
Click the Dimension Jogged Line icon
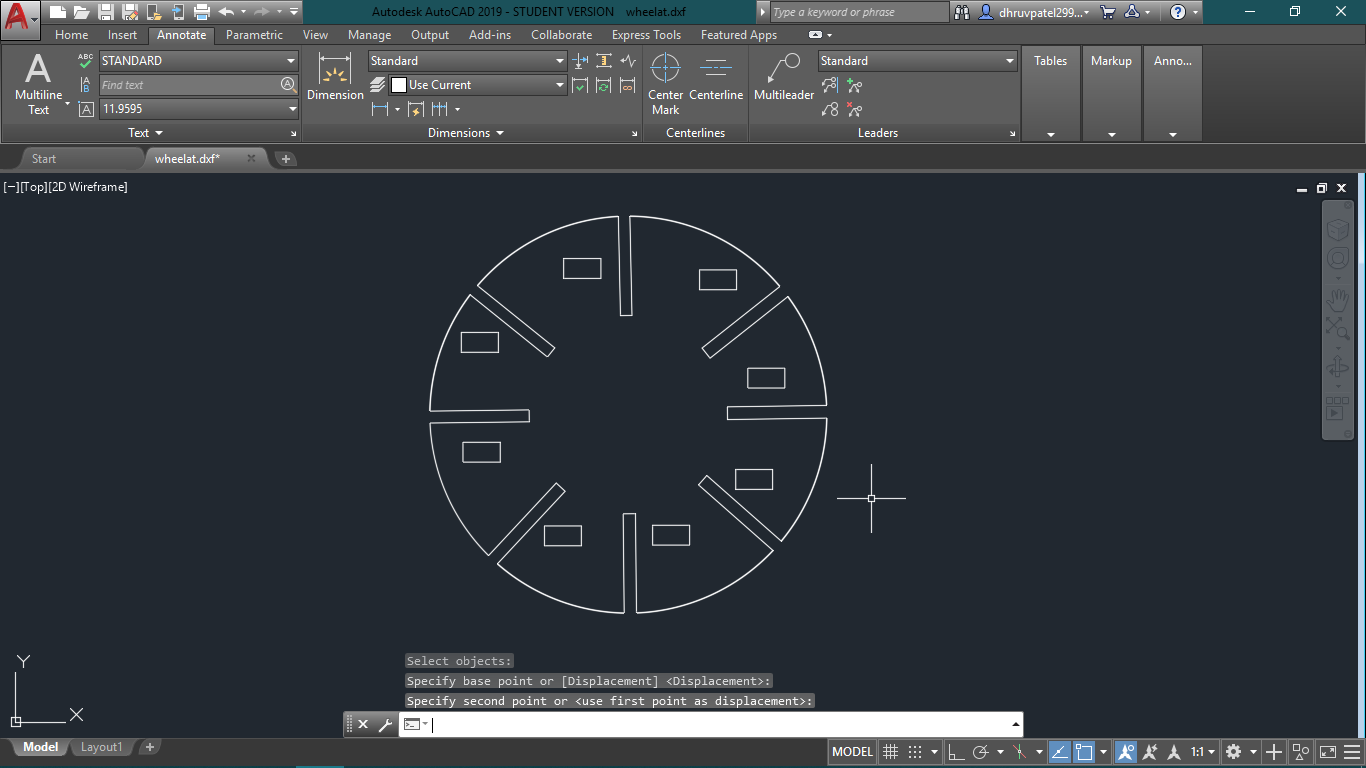click(628, 61)
